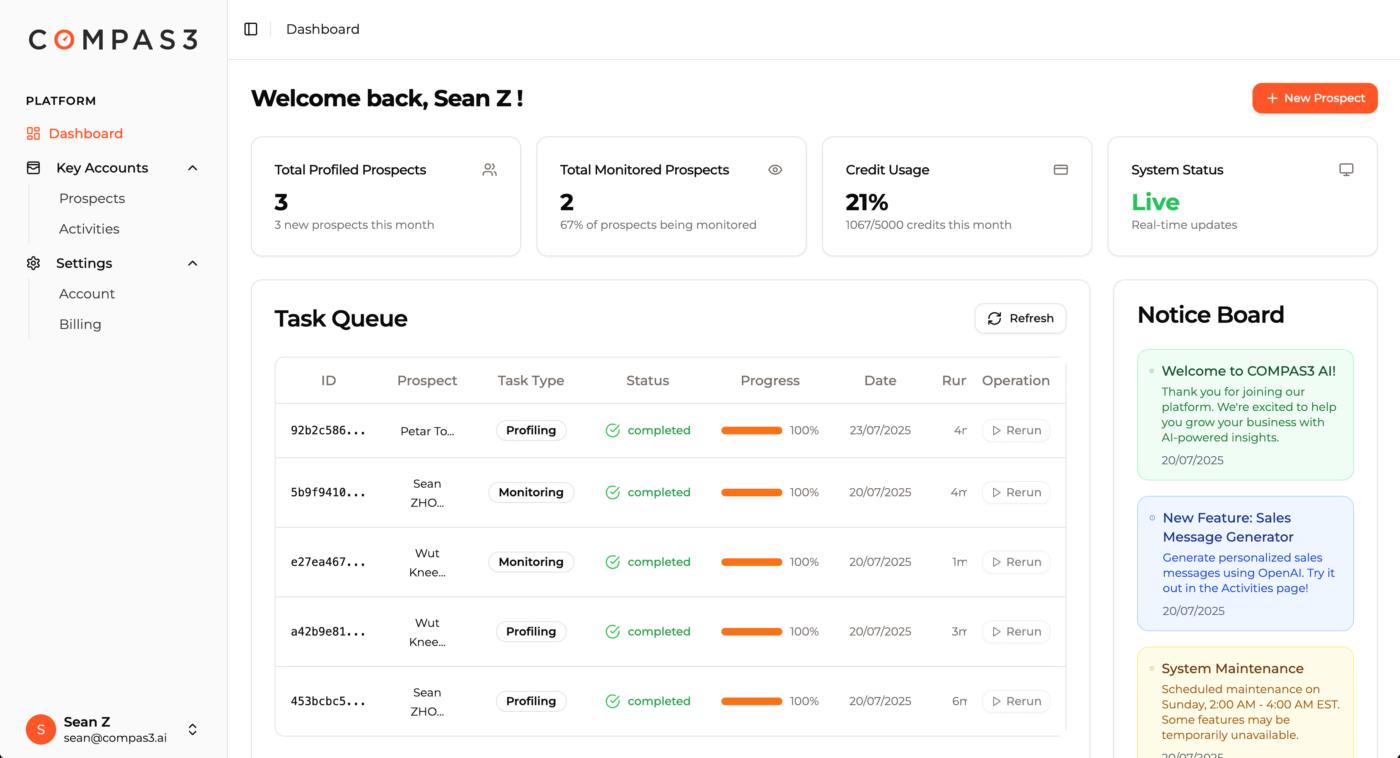Screen dimensions: 1400x758
Task: Click the task ID starting with 92b2c586
Action: click(330, 430)
